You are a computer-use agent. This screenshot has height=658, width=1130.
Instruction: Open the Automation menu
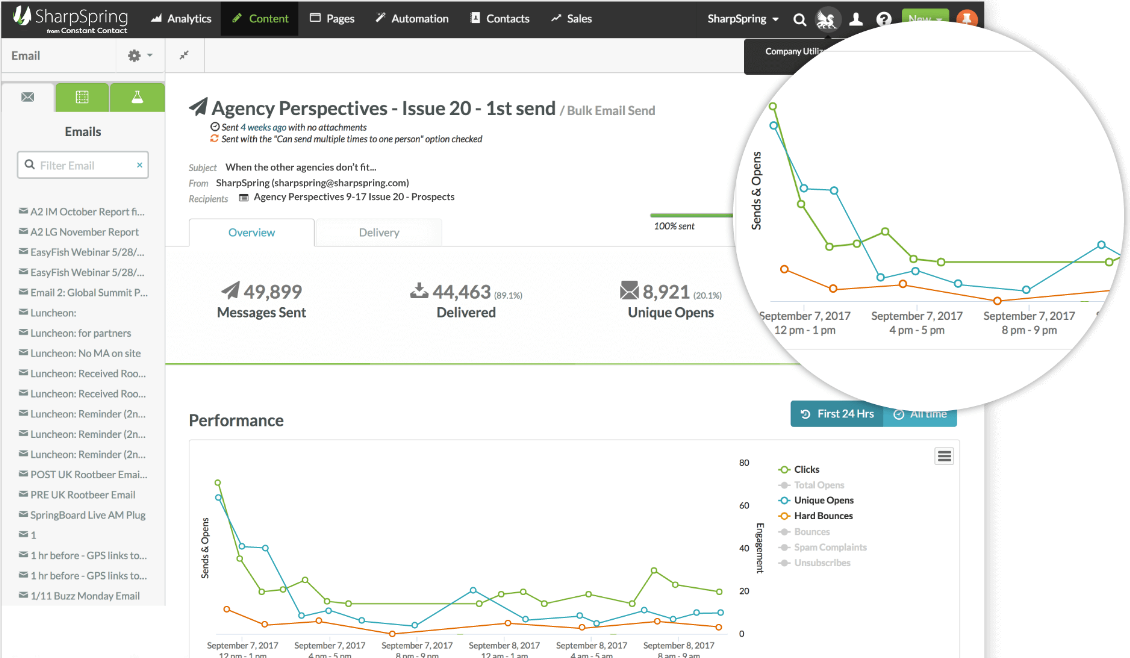pyautogui.click(x=412, y=19)
